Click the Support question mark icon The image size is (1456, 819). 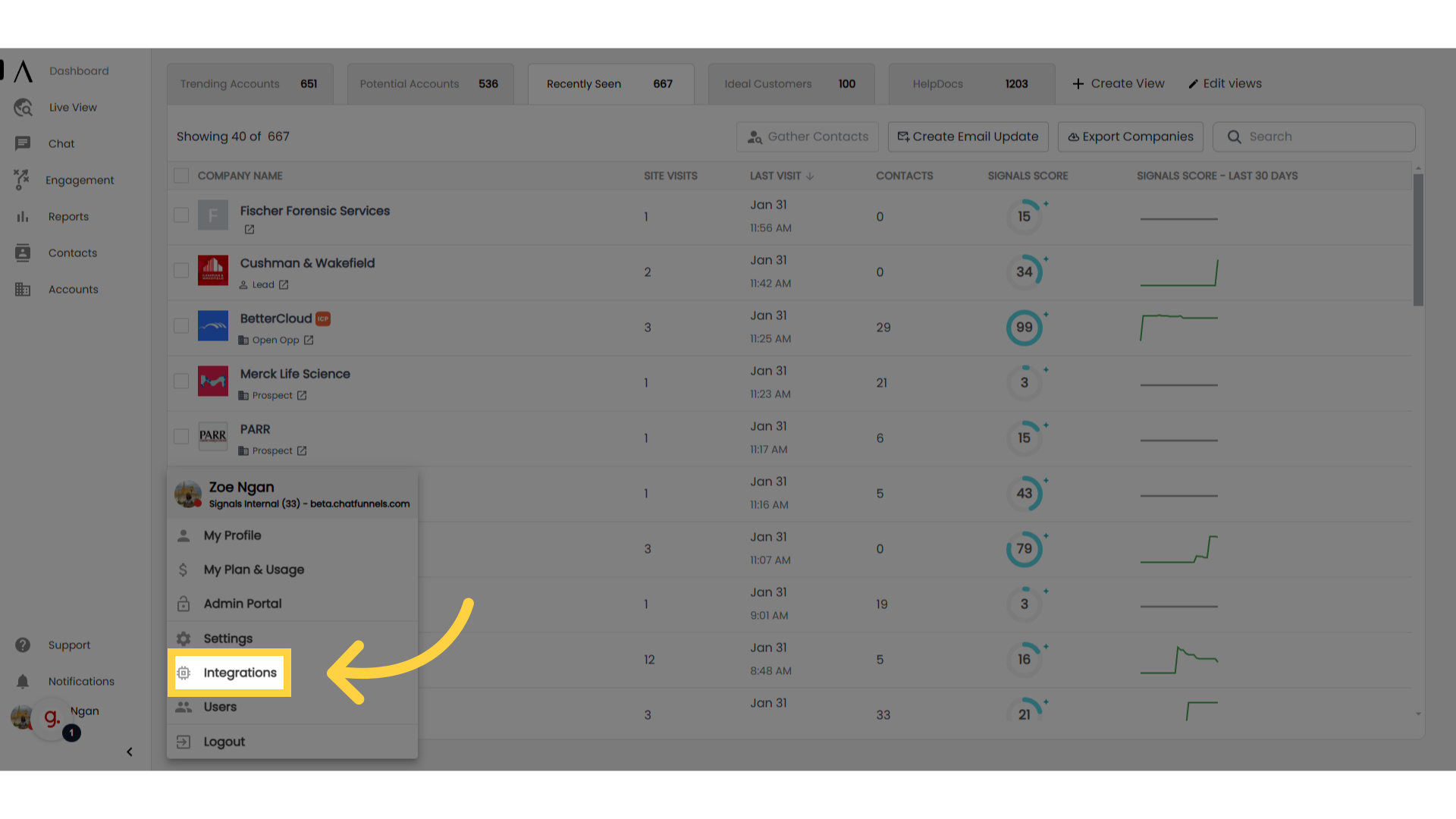(x=23, y=645)
